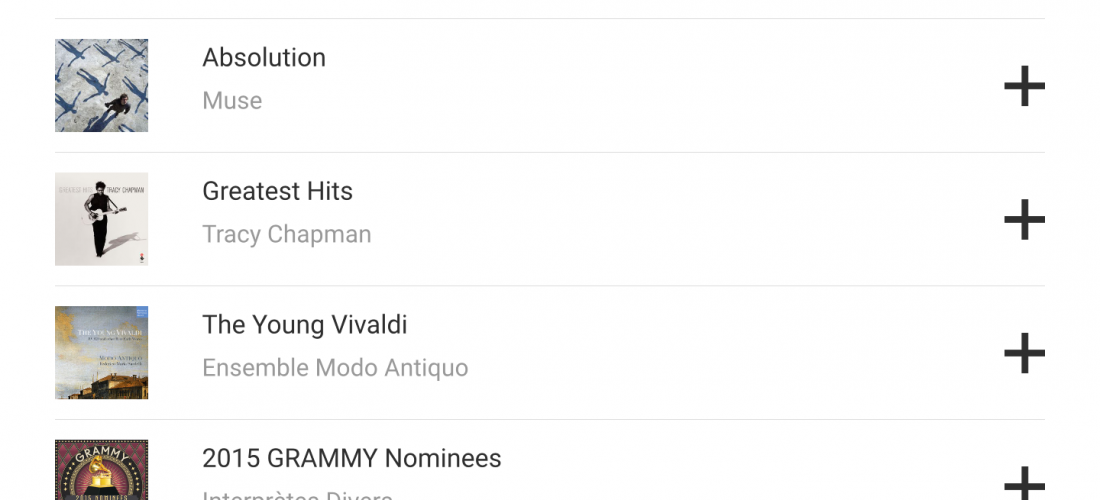This screenshot has width=1100, height=500.
Task: Add Tracy Chapman's Greatest Hits via its plus icon
Action: (x=1024, y=219)
